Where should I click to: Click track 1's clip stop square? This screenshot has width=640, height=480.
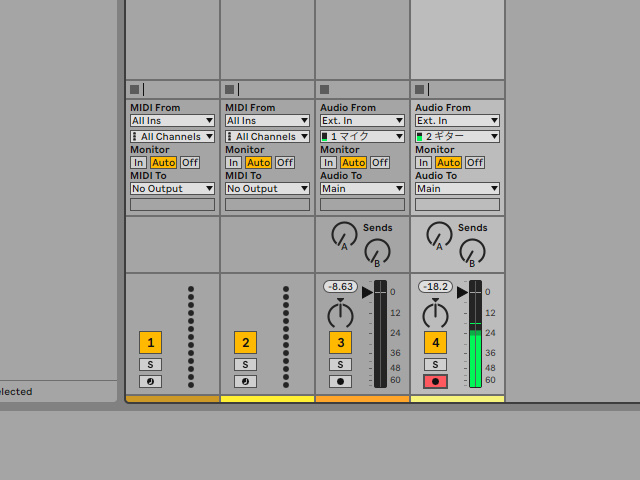click(134, 90)
